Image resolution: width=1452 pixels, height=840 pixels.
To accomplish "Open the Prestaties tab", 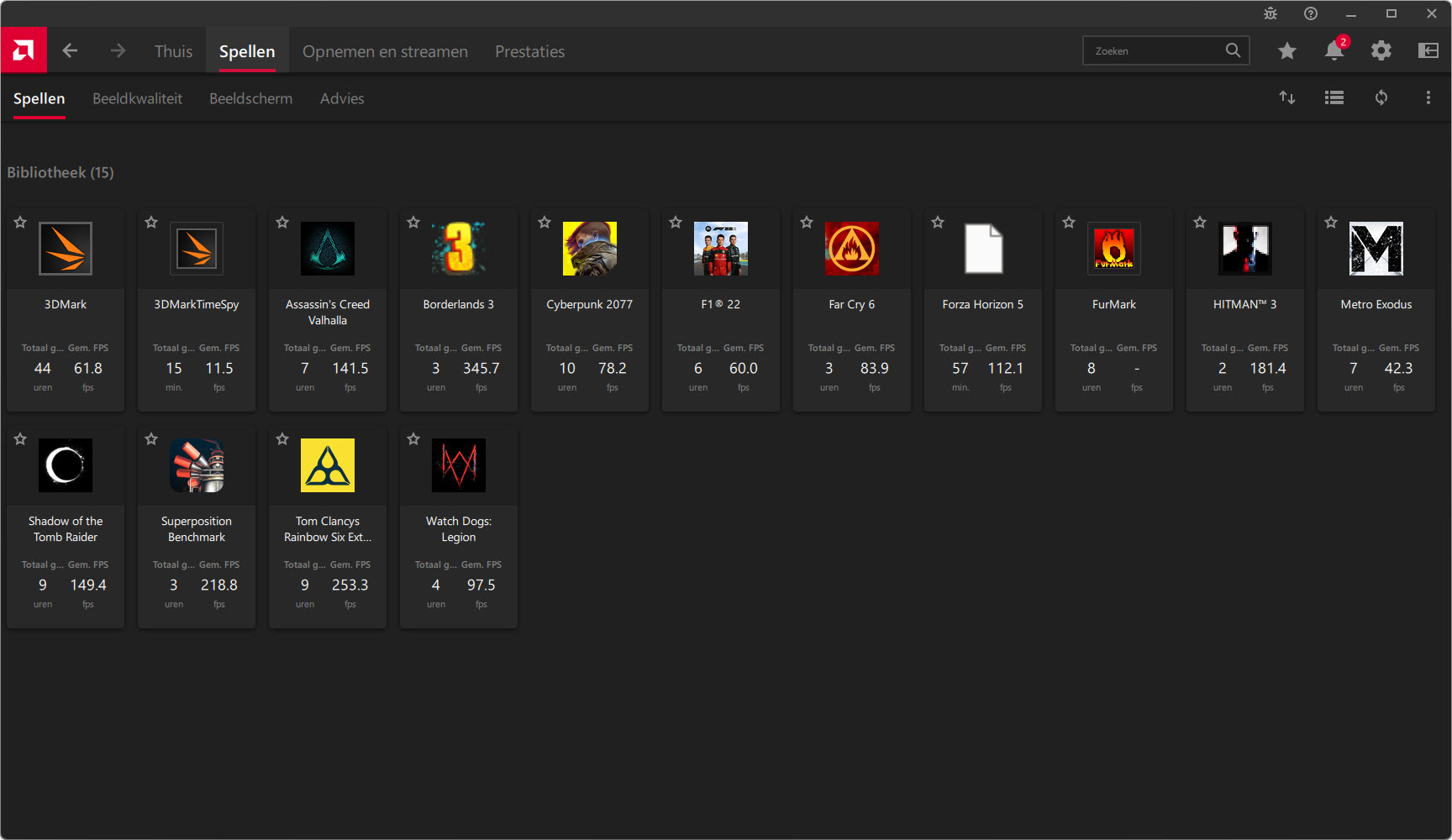I will [529, 51].
